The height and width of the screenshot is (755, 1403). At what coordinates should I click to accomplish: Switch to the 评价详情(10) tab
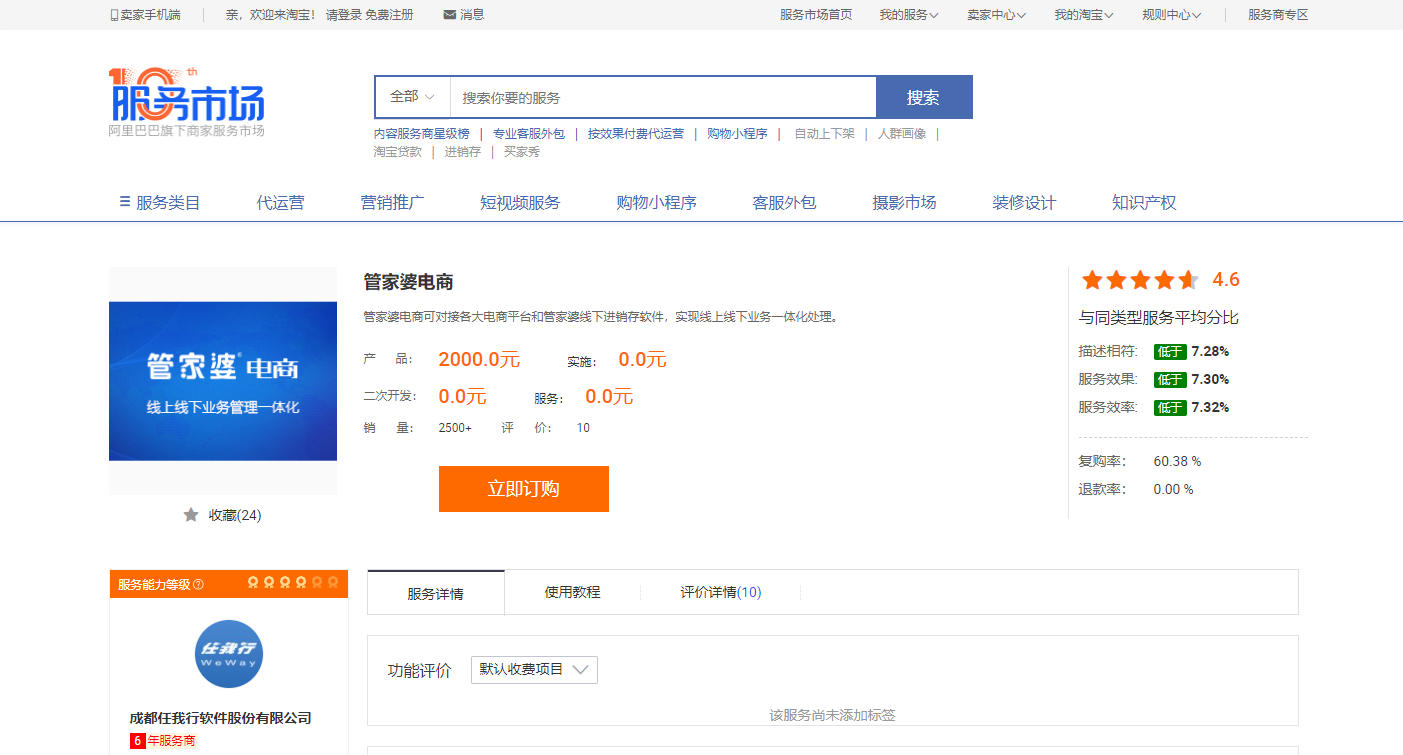point(721,592)
